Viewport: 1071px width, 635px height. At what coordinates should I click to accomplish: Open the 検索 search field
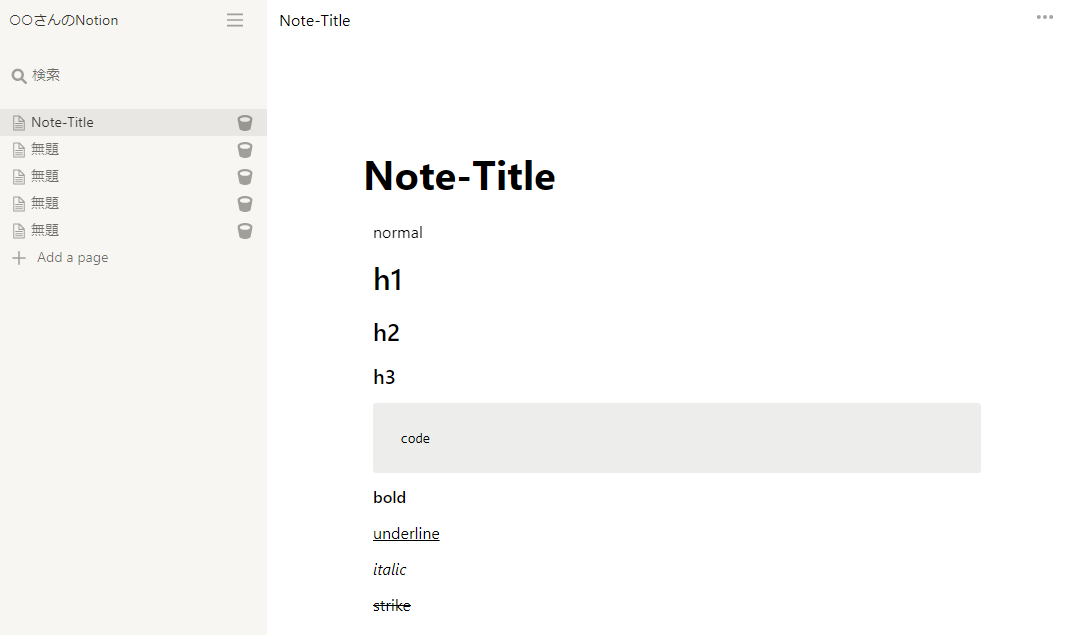47,74
